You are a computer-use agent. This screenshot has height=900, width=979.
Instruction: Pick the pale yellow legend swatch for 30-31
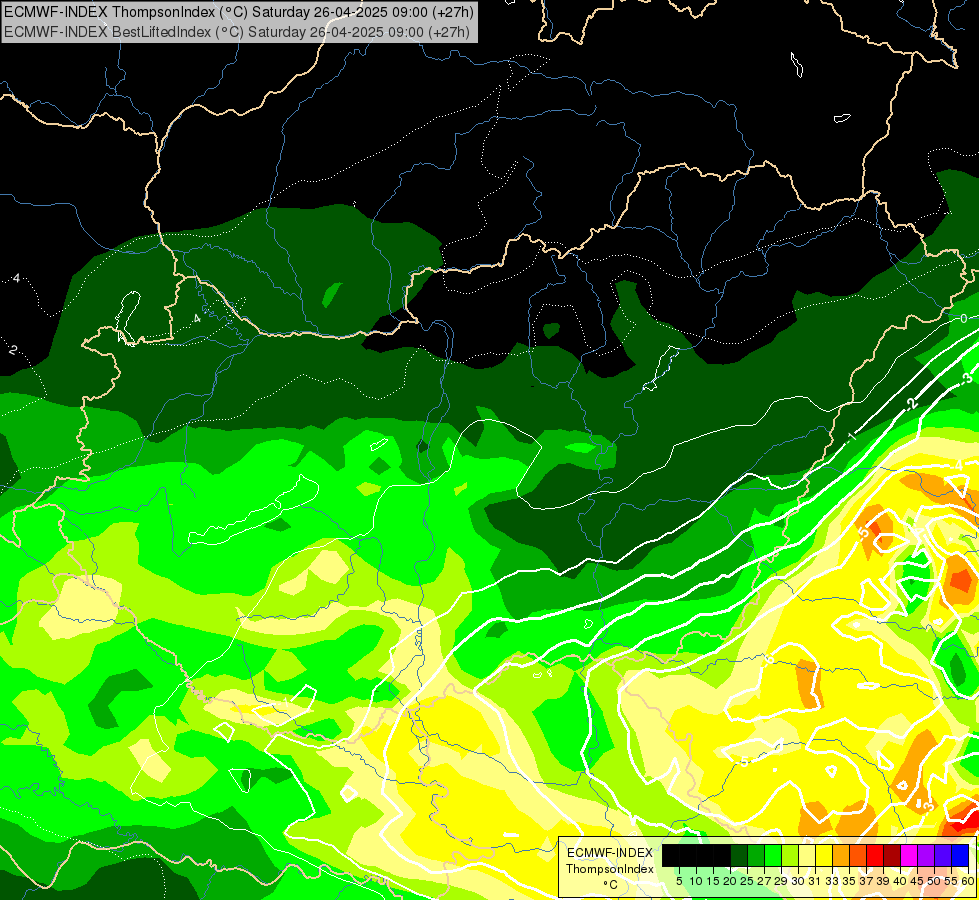[807, 855]
